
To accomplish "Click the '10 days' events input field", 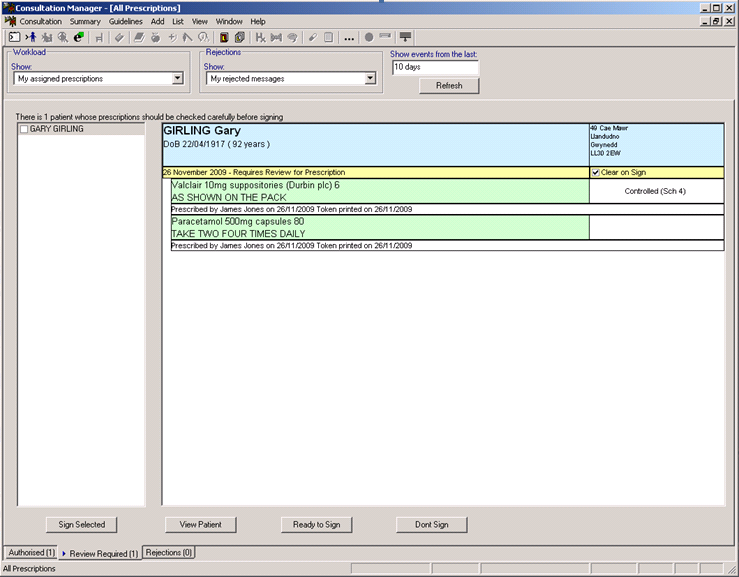I will pos(434,67).
